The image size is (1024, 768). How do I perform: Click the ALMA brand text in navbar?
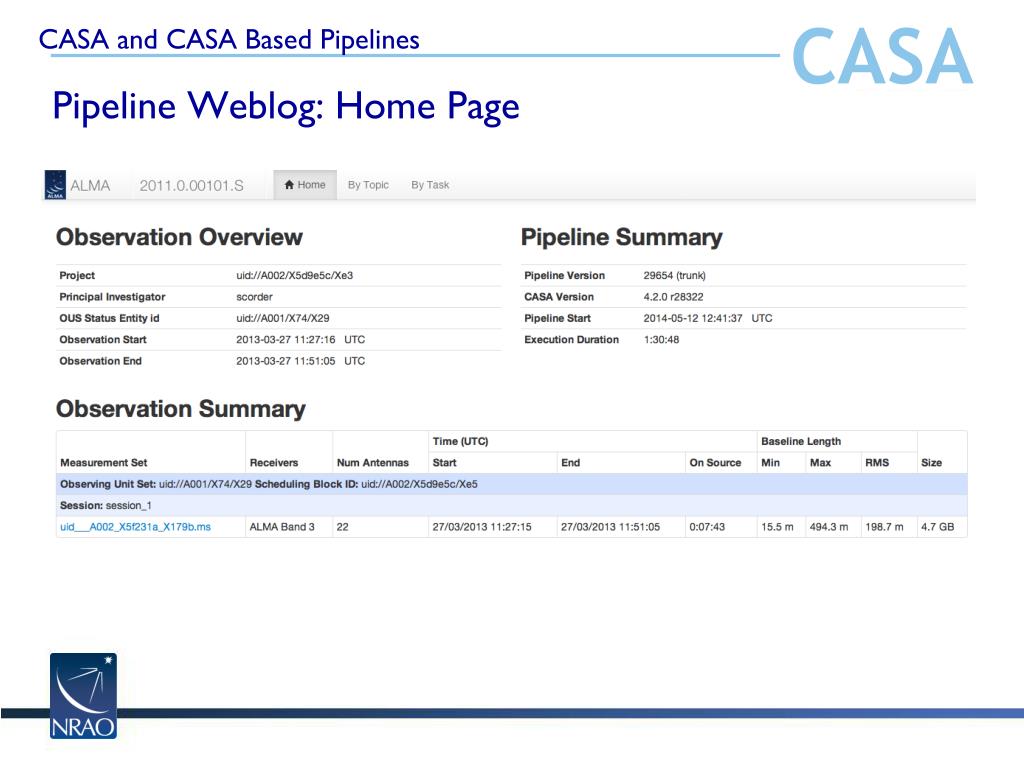click(90, 185)
